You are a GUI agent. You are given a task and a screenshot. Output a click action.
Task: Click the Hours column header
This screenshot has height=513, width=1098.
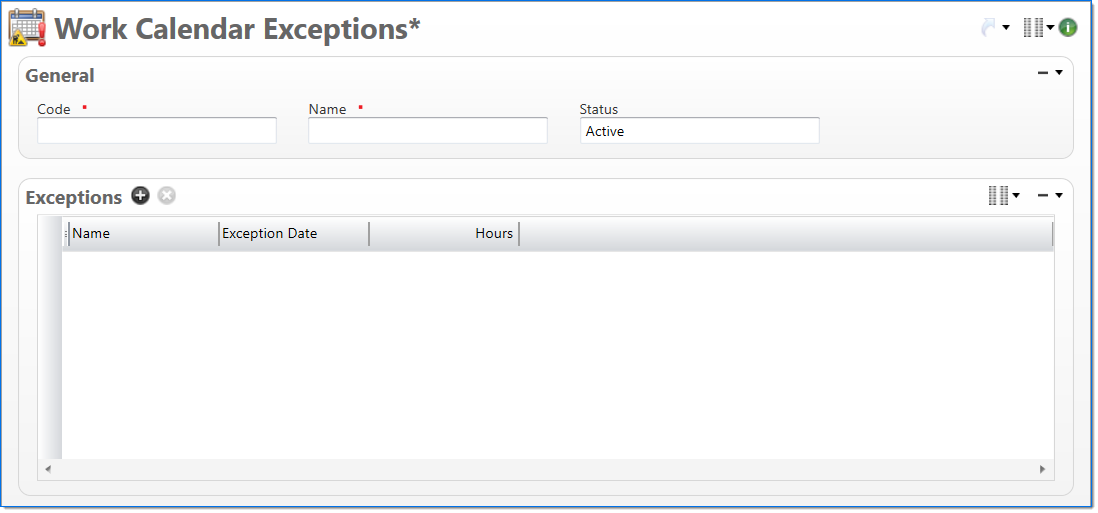(x=444, y=234)
